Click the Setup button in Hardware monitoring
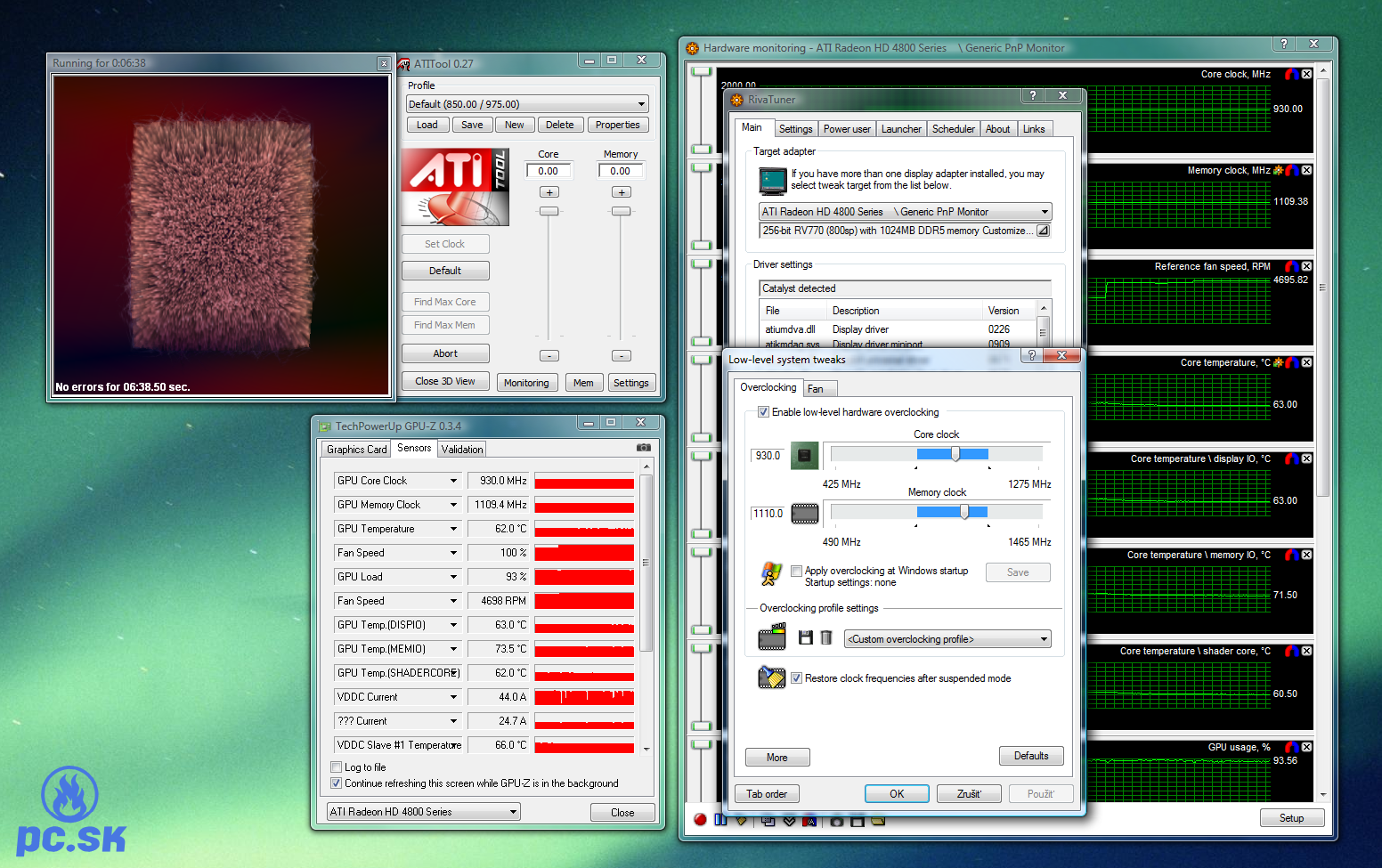The width and height of the screenshot is (1382, 868). [x=1292, y=818]
